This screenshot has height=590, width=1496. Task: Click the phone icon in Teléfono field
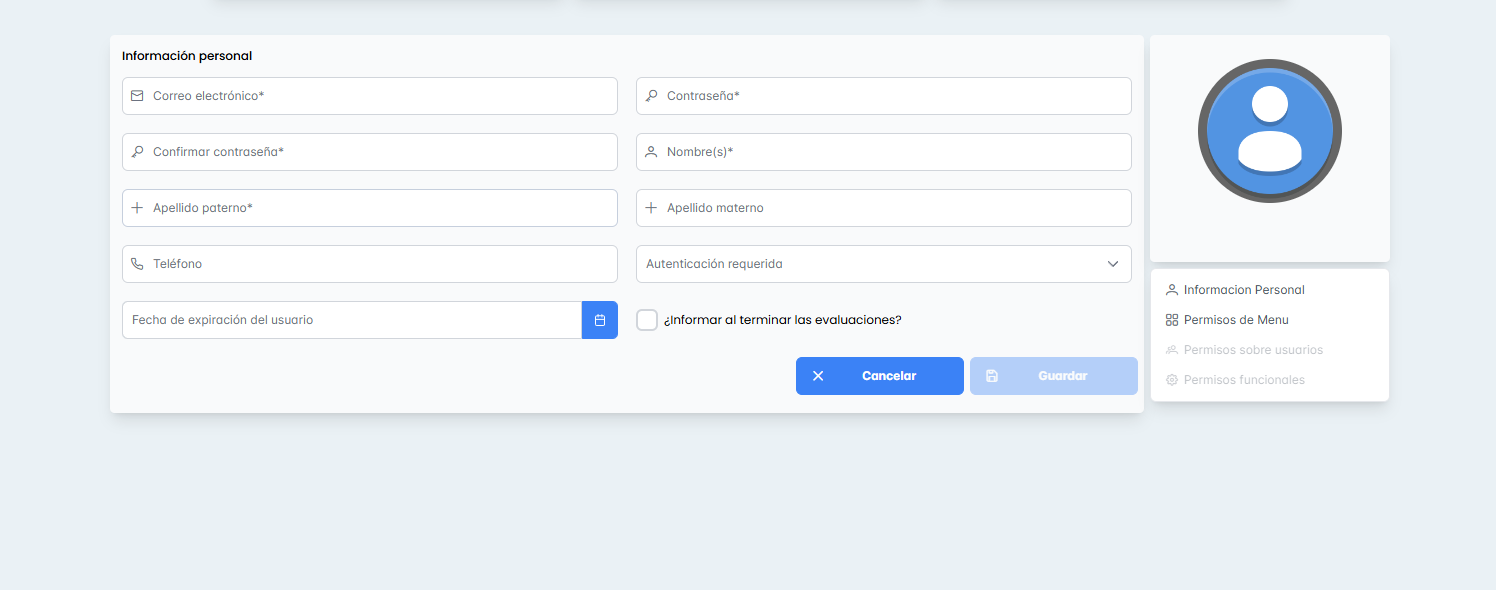coord(137,264)
